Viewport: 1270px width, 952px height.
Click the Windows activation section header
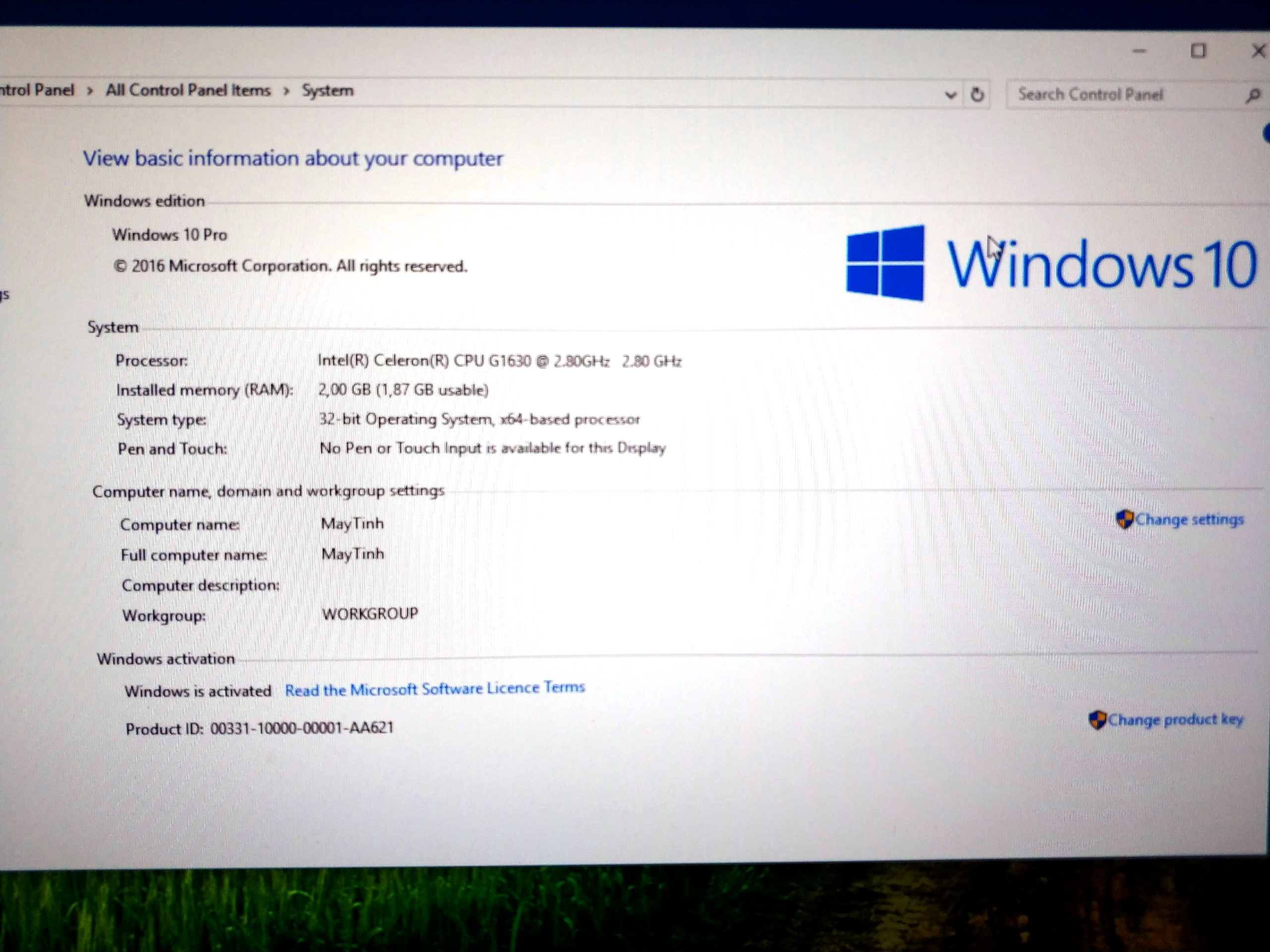[166, 659]
